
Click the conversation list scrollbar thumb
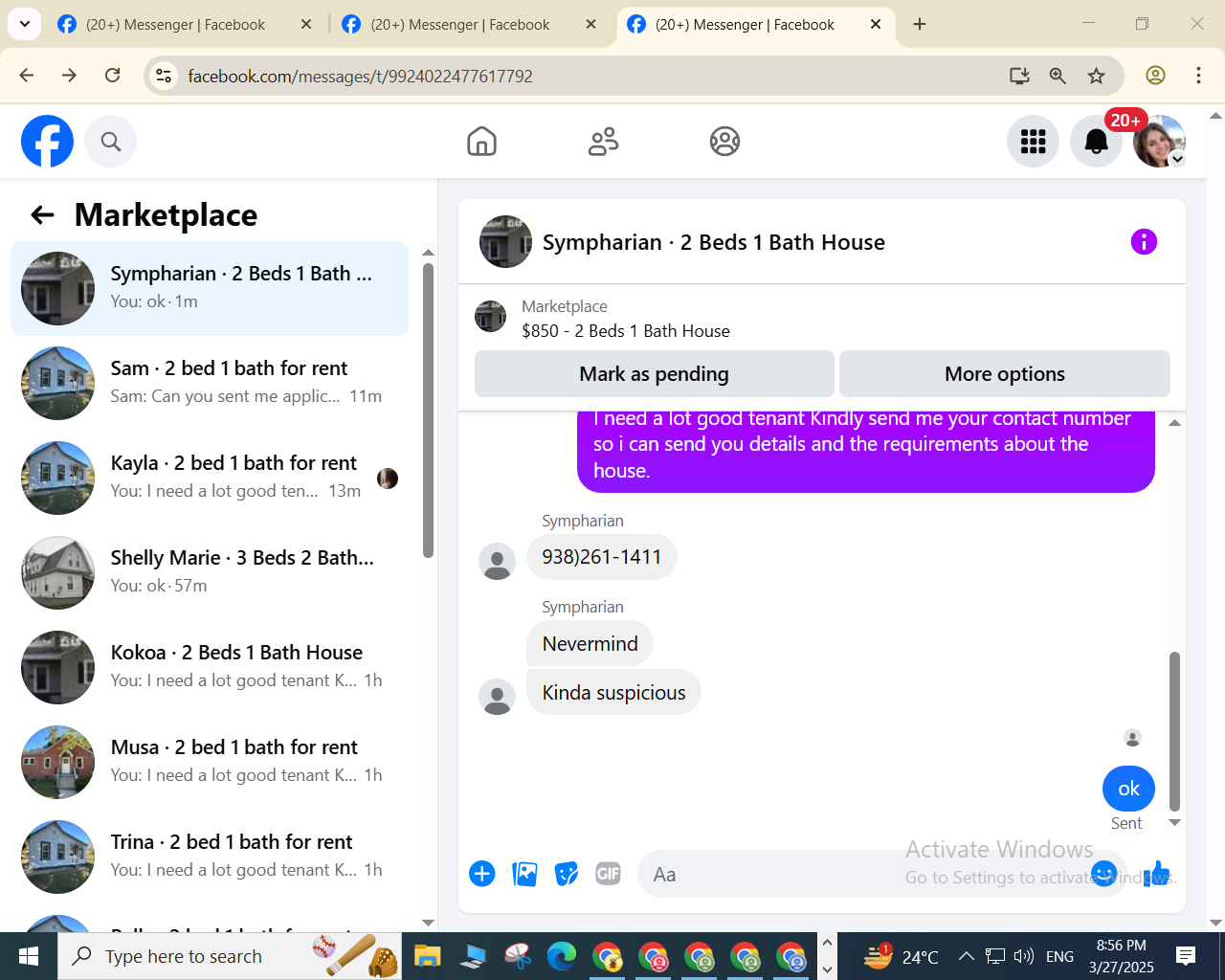428,410
